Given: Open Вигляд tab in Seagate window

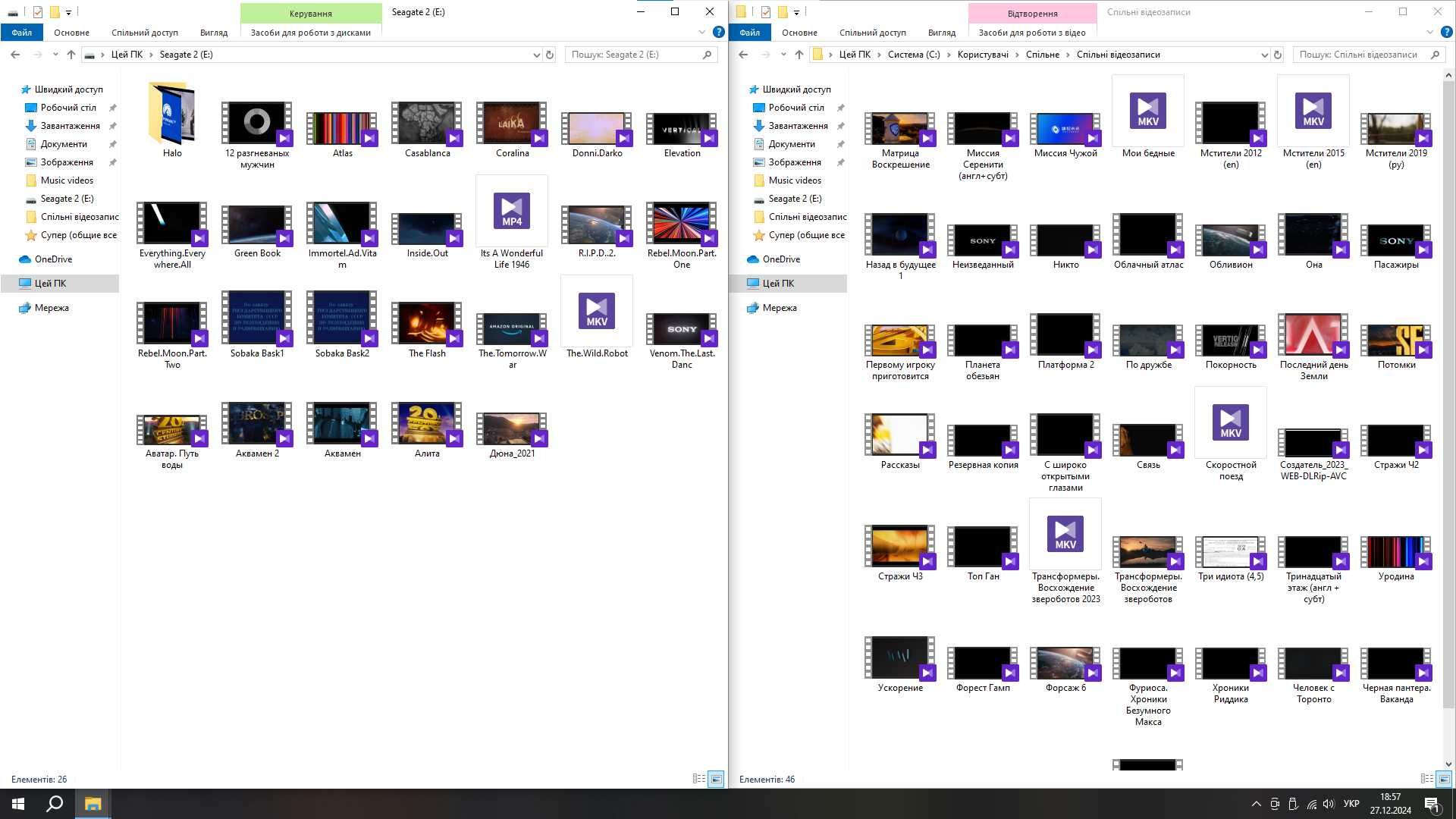Looking at the screenshot, I should pos(214,33).
